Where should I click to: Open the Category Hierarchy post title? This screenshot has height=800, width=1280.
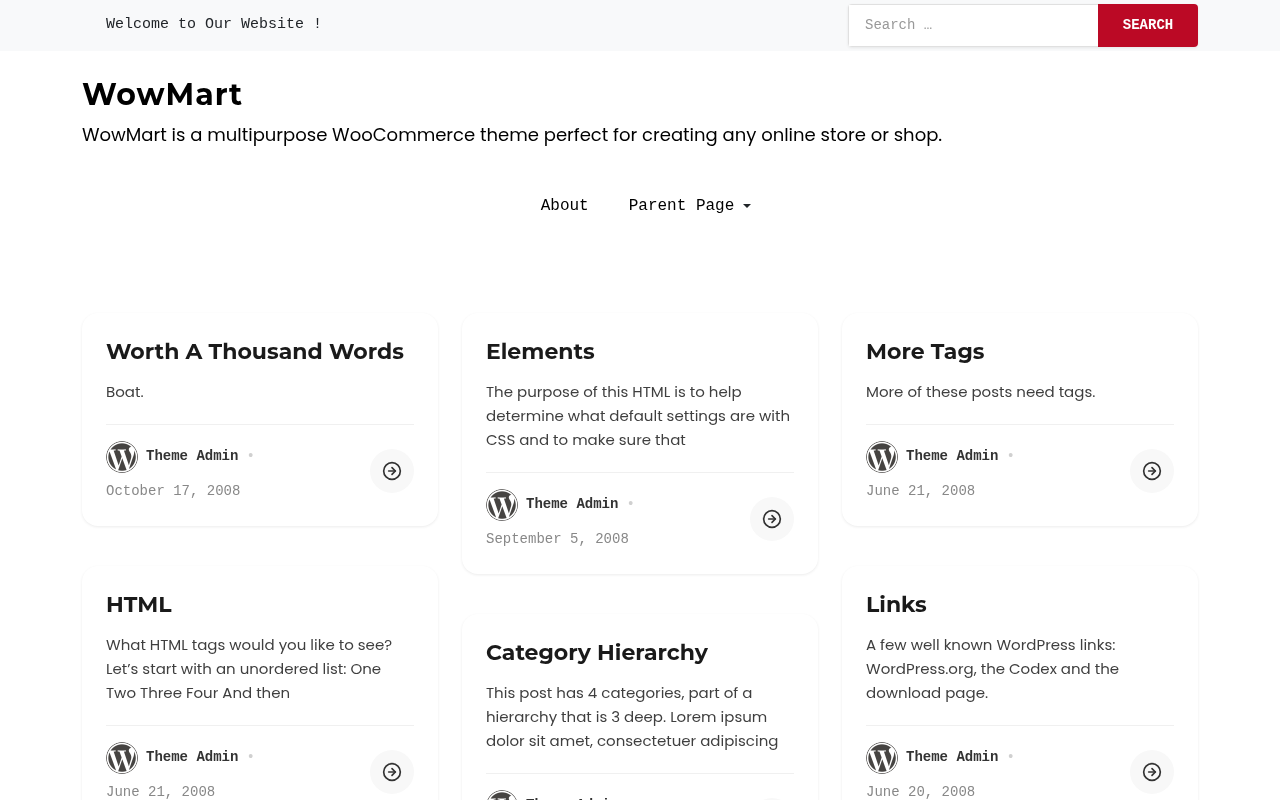[x=597, y=653]
